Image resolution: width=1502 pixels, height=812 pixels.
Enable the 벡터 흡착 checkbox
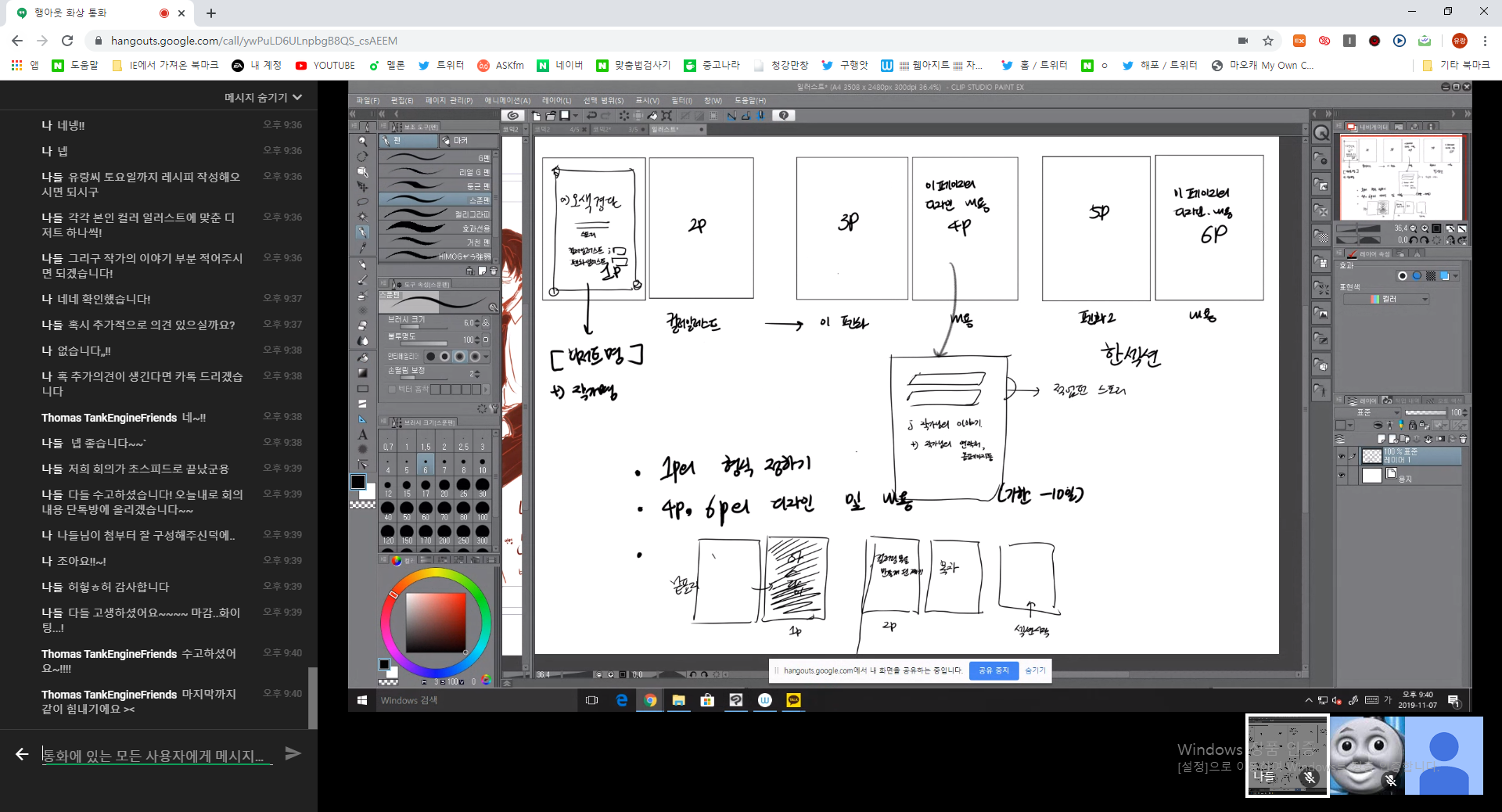coord(392,389)
